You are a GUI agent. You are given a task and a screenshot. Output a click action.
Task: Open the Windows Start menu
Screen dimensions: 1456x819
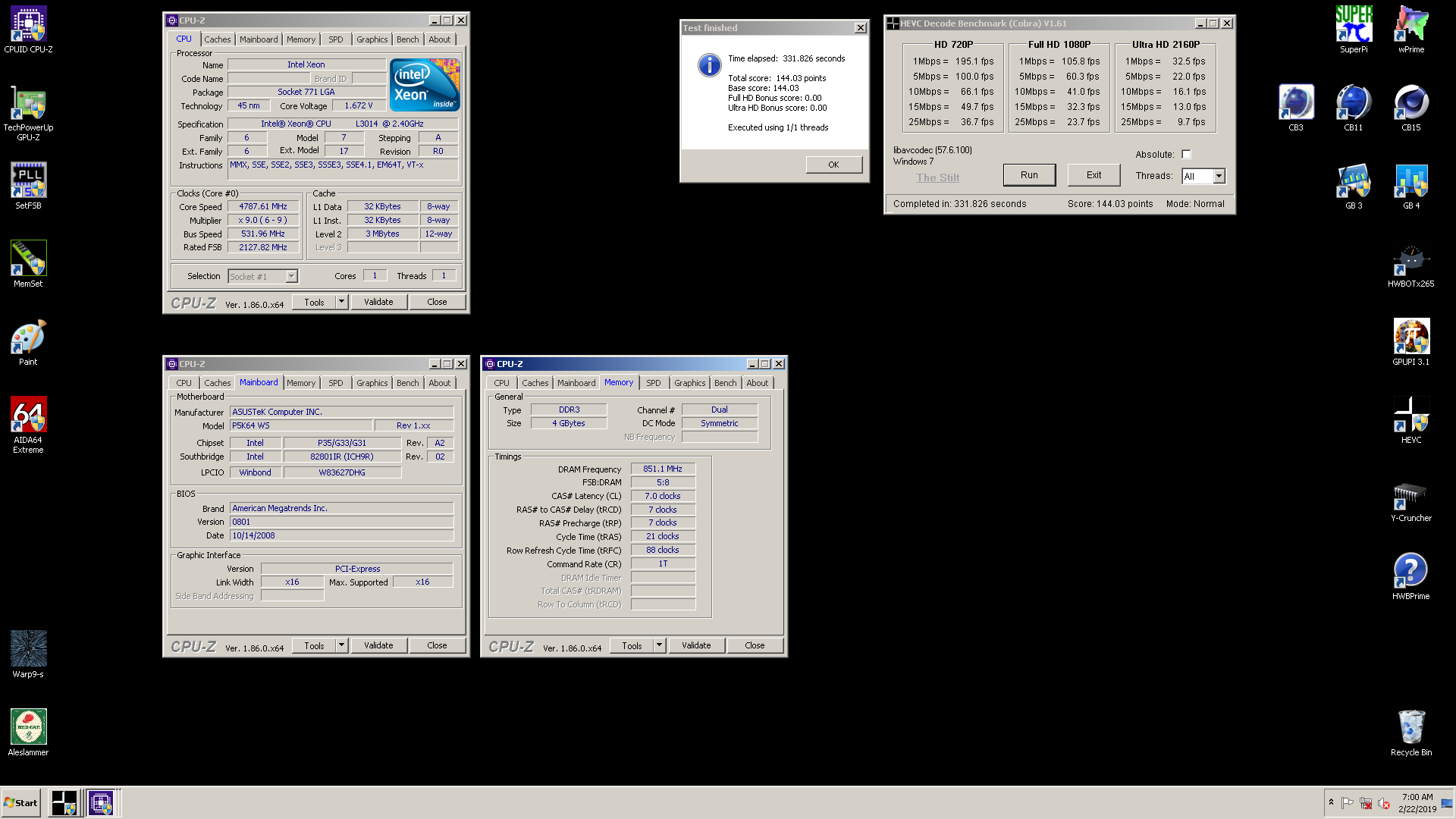tap(21, 803)
